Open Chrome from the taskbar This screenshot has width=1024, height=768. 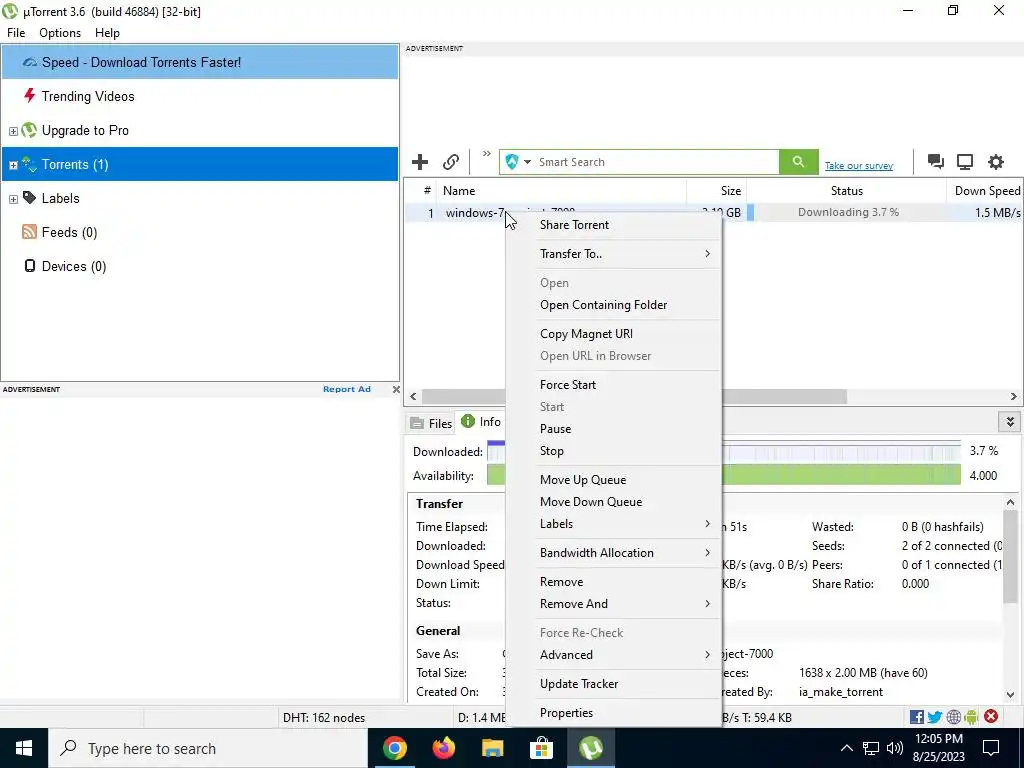394,748
